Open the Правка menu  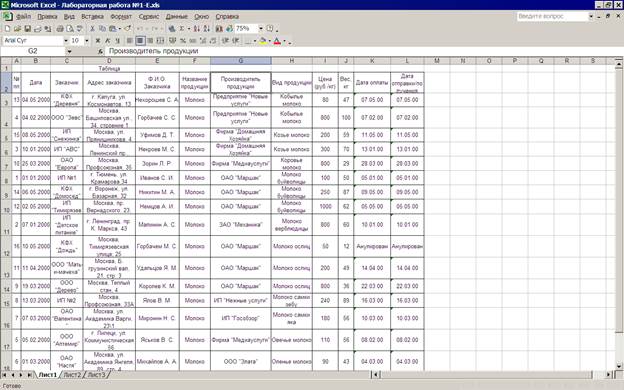click(47, 17)
